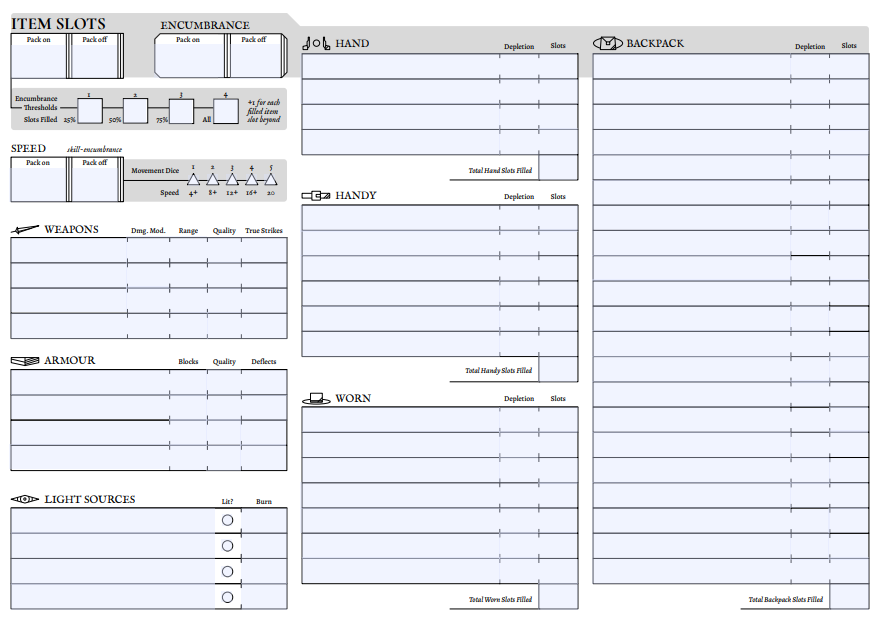Click the armour icon next to Armour heading
This screenshot has width=882, height=621.
point(25,361)
